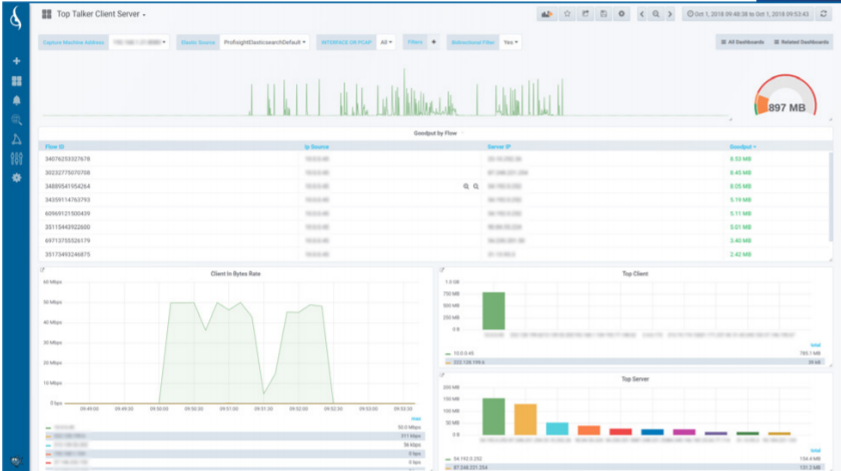Image resolution: width=841 pixels, height=471 pixels.
Task: Toggle the 54.192.0.252 series in Top Server legend
Action: [x=468, y=459]
